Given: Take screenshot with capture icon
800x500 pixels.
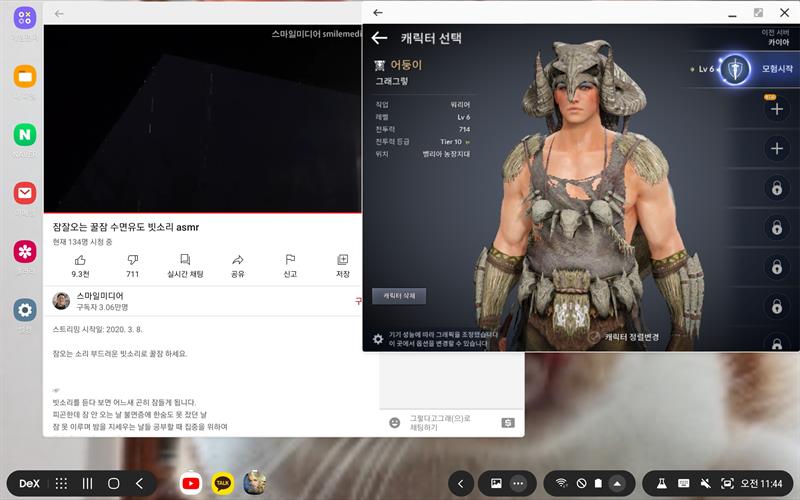Looking at the screenshot, I should [727, 483].
